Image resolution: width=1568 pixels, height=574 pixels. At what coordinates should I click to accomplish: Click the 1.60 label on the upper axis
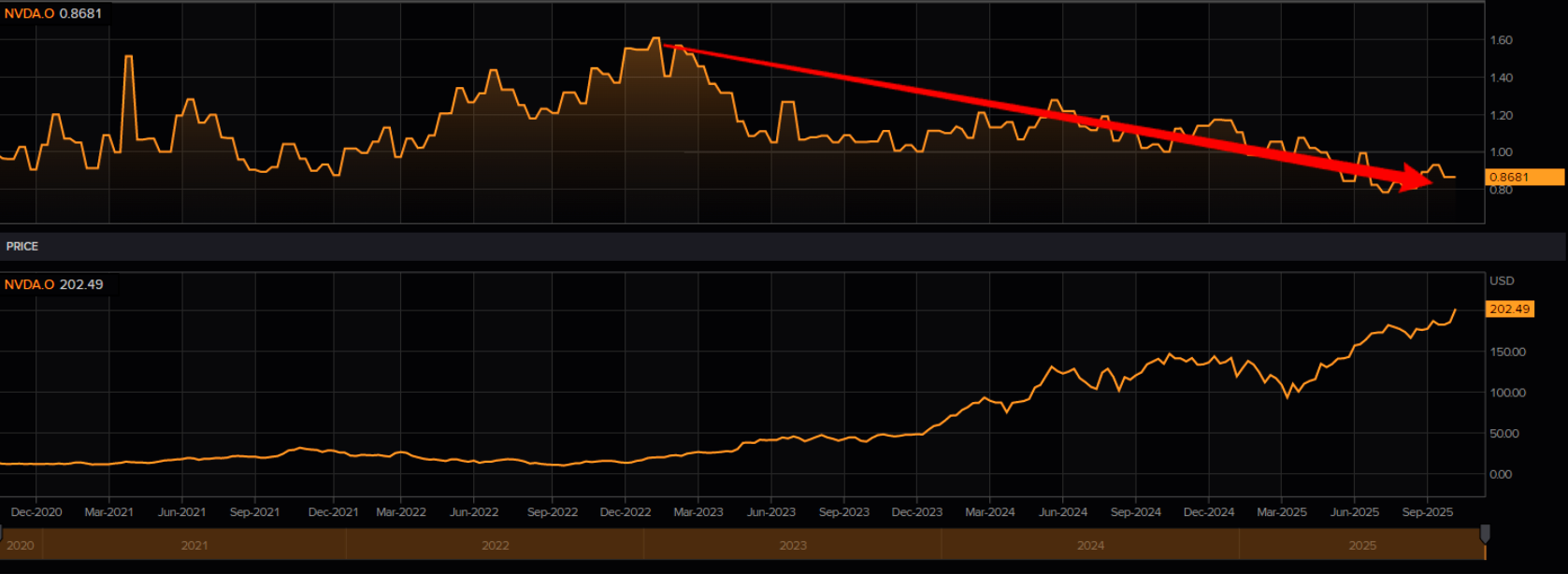(1501, 40)
